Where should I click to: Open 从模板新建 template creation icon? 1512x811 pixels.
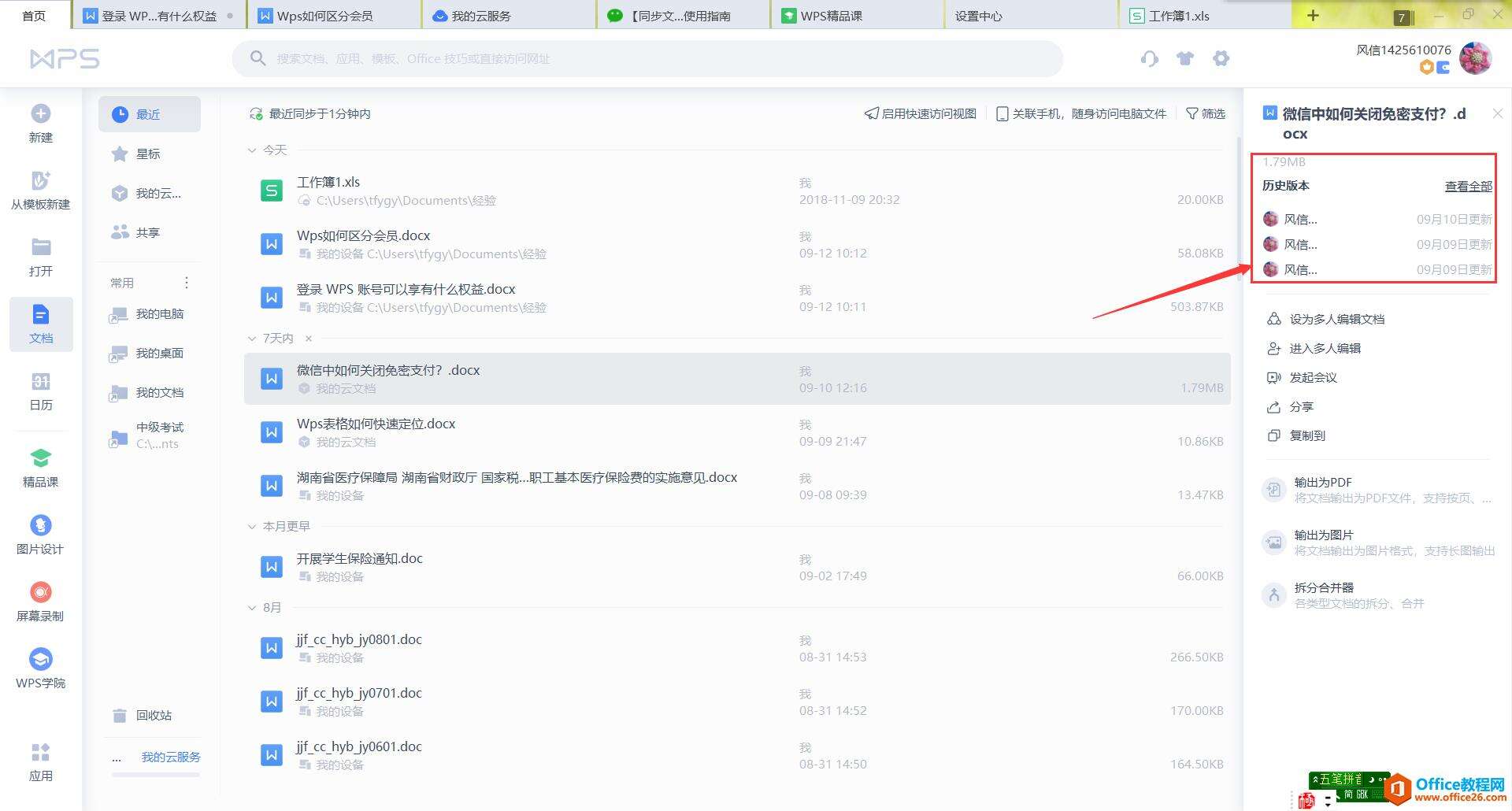[x=41, y=180]
